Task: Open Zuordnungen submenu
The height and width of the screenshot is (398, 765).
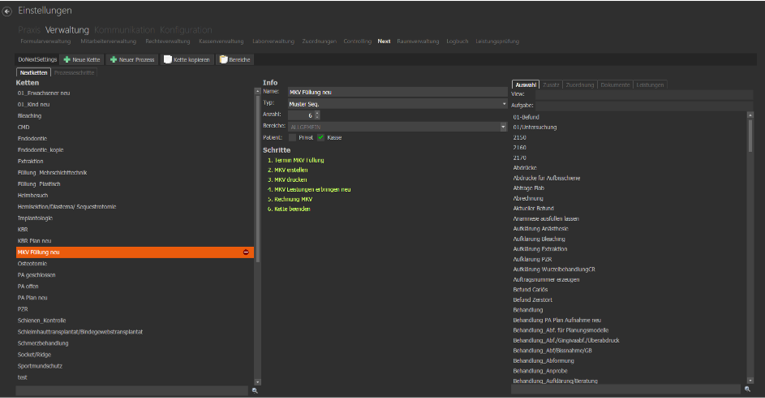Action: coord(320,41)
